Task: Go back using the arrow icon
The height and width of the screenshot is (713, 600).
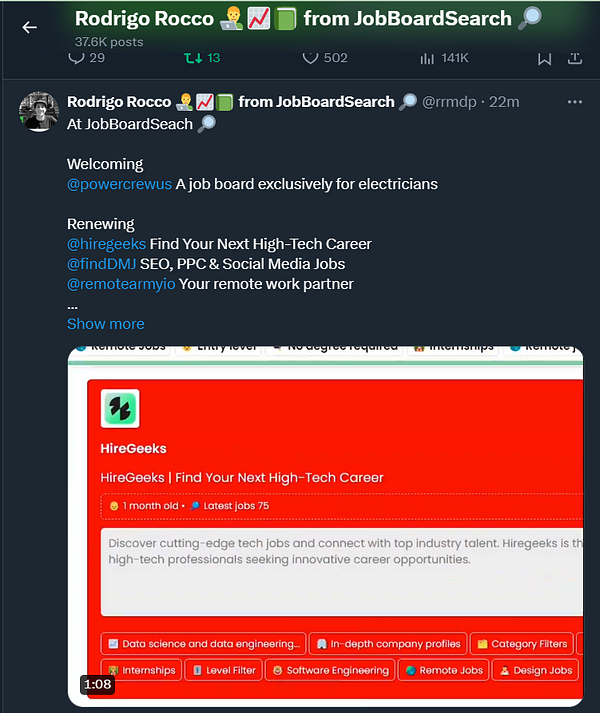Action: tap(30, 28)
